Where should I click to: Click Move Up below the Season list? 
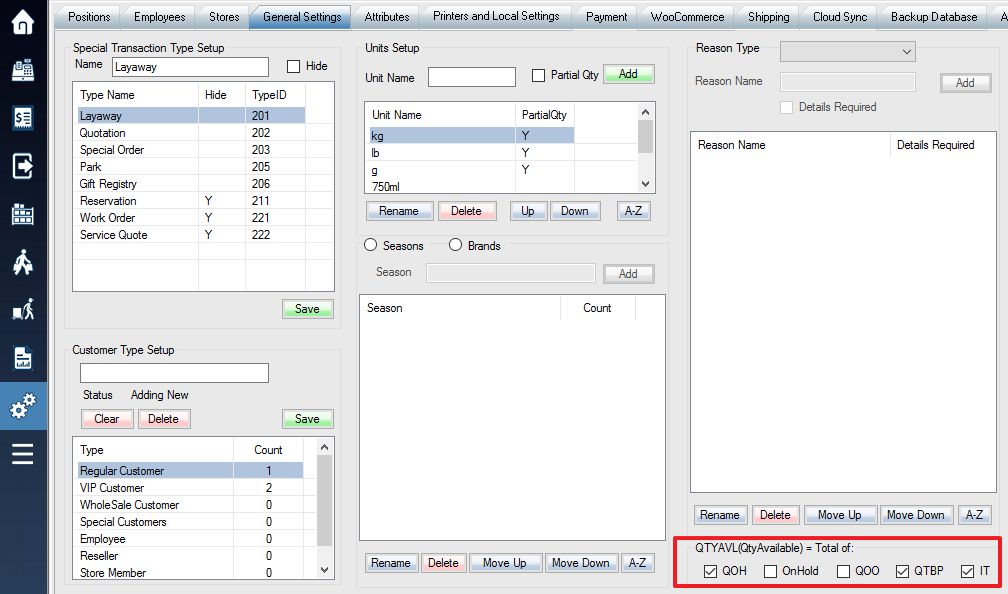(505, 563)
